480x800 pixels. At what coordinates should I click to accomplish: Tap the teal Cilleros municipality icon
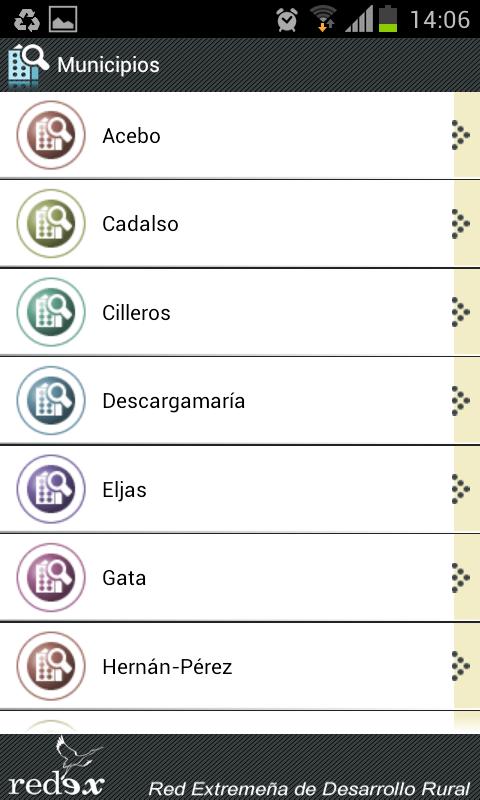tap(51, 312)
